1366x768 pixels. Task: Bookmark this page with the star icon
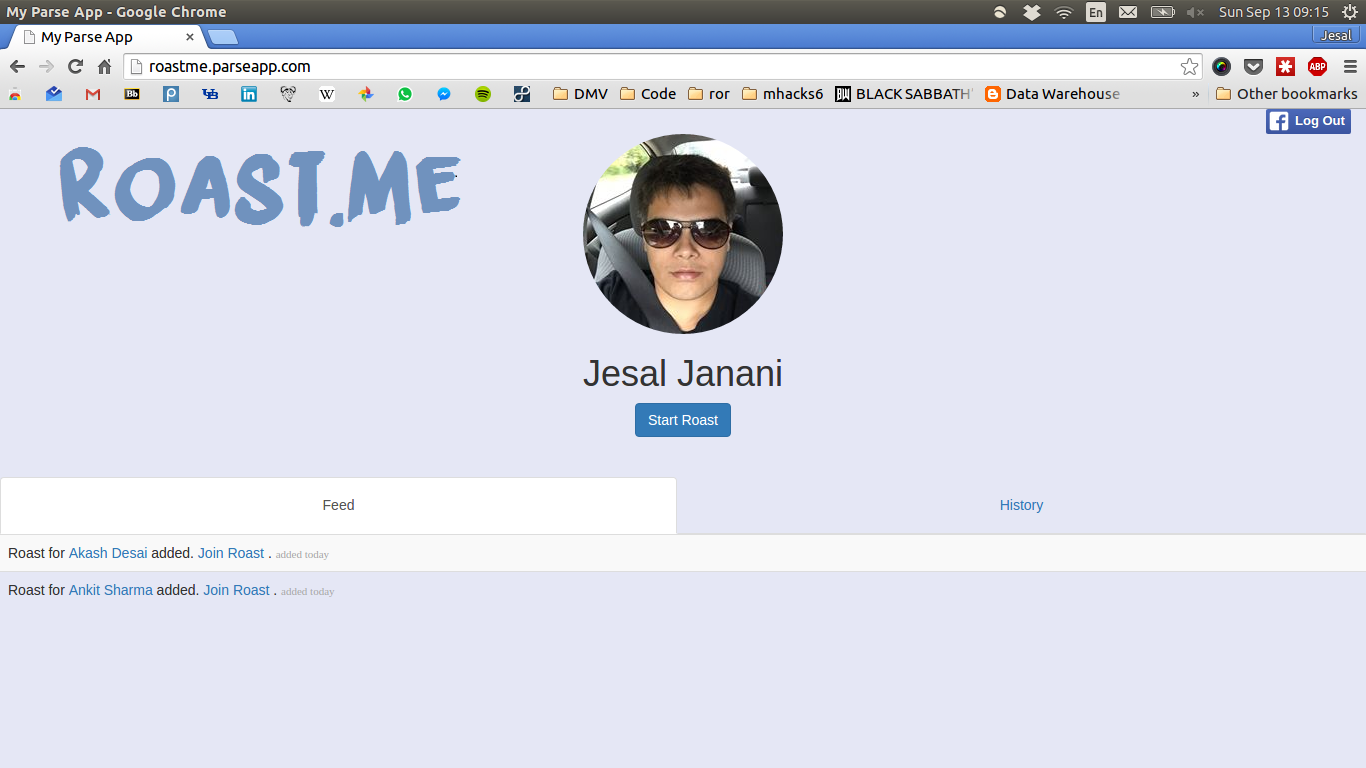pos(1189,67)
